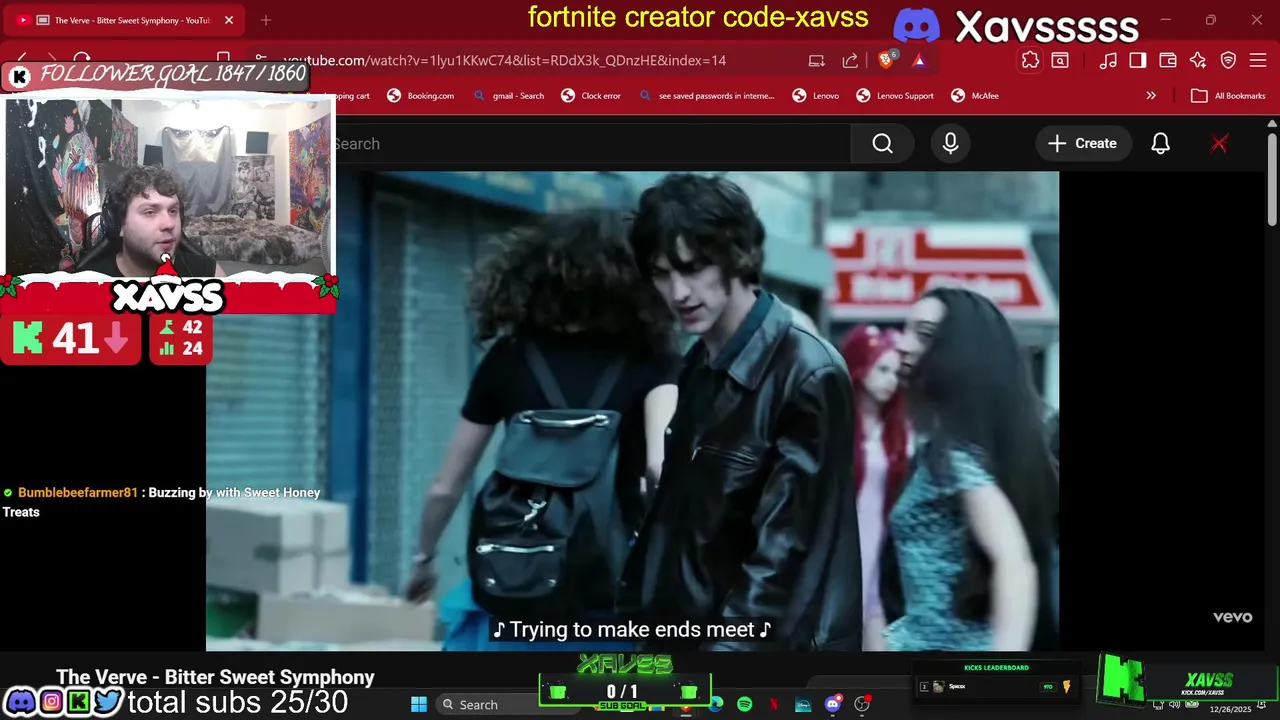Close The Verve YouTube tab
Screen dimensions: 1280x720
coord(229,20)
